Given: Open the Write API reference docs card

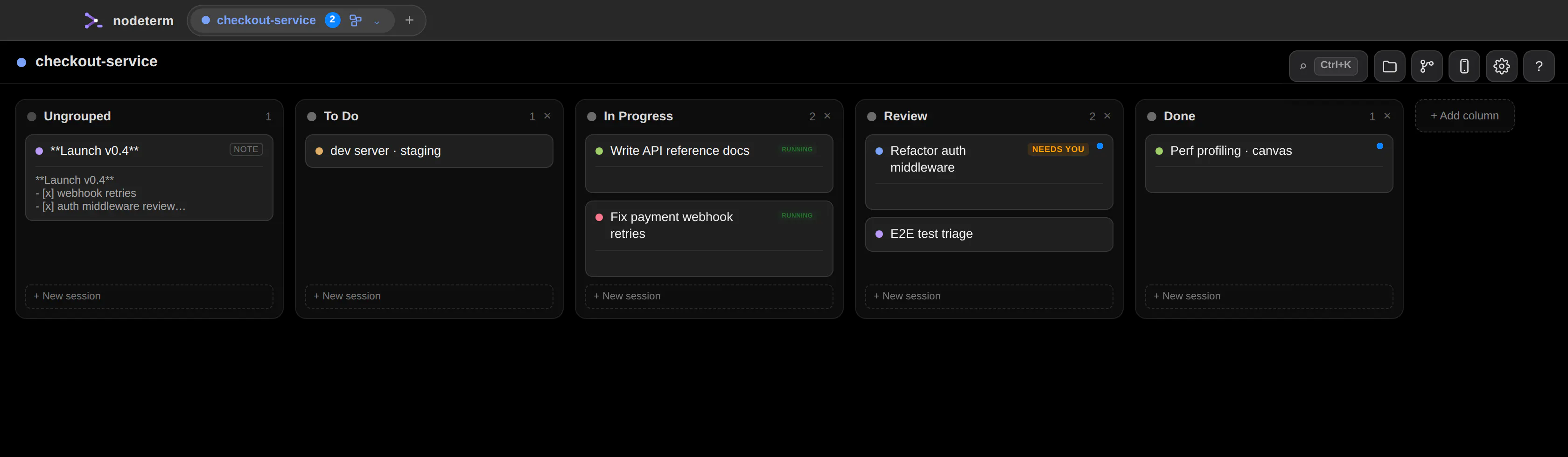Looking at the screenshot, I should pos(709,164).
